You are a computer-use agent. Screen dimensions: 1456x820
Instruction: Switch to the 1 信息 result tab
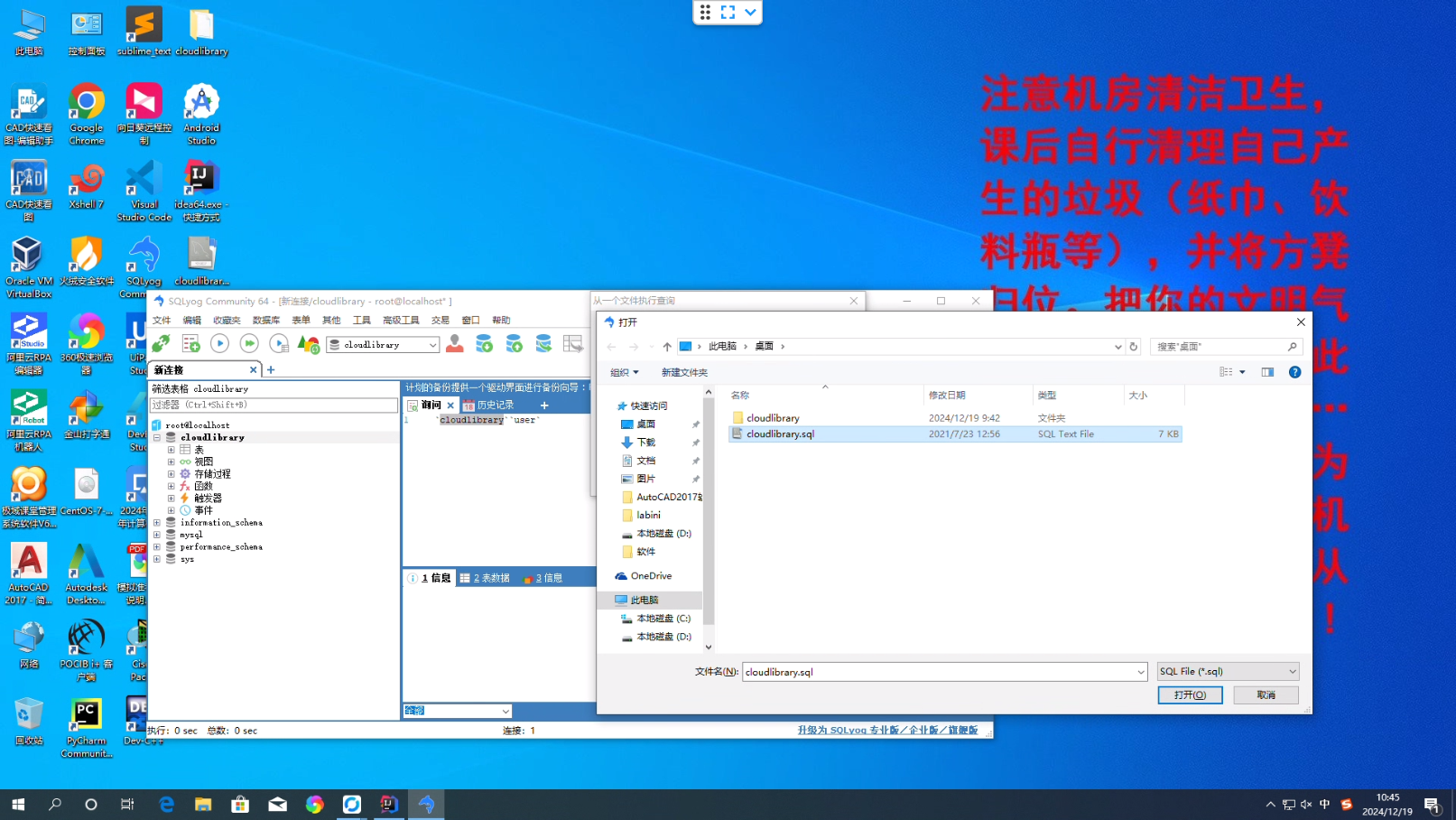430,578
